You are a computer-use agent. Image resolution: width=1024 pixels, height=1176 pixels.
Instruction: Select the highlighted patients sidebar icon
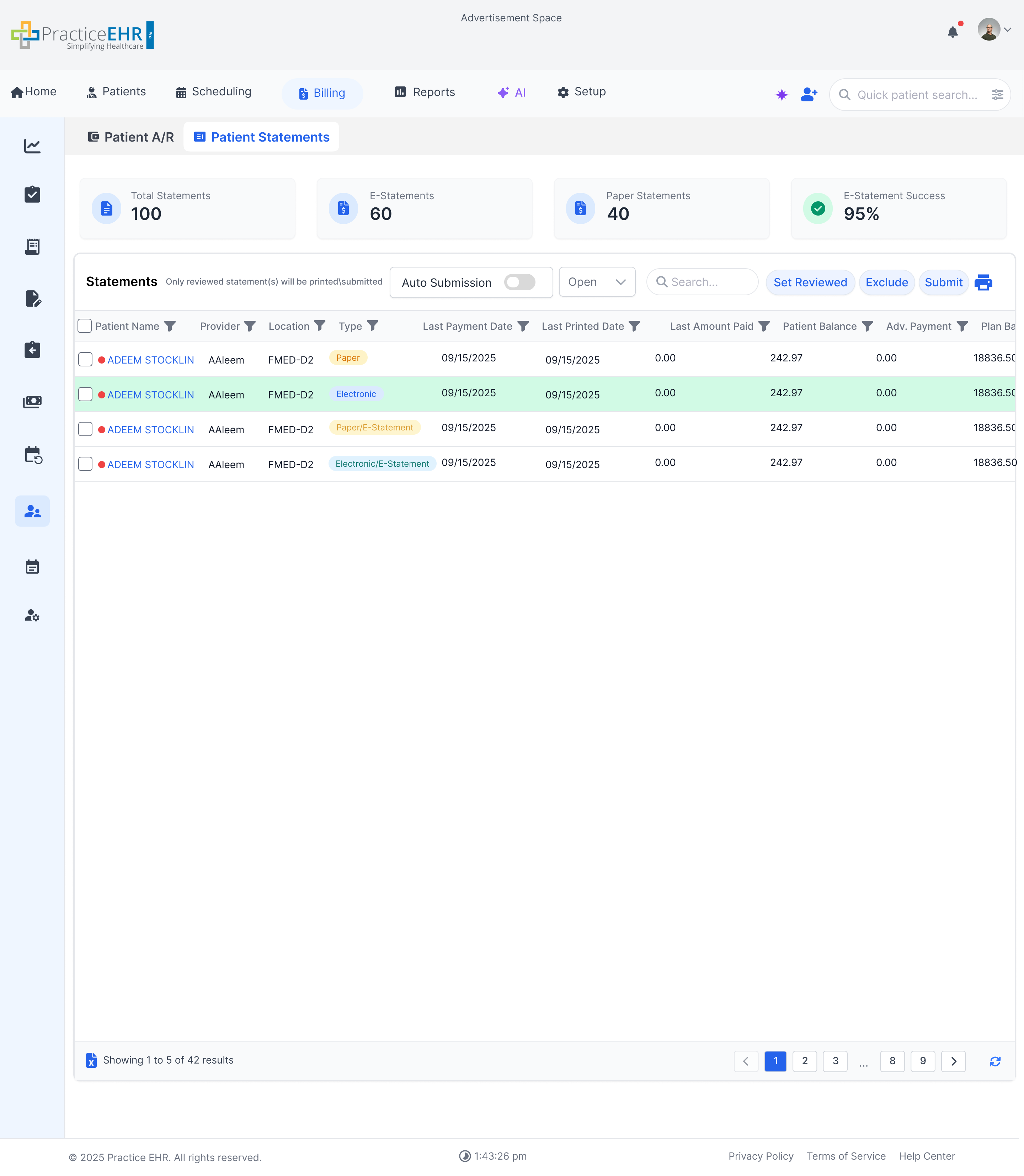(x=33, y=511)
